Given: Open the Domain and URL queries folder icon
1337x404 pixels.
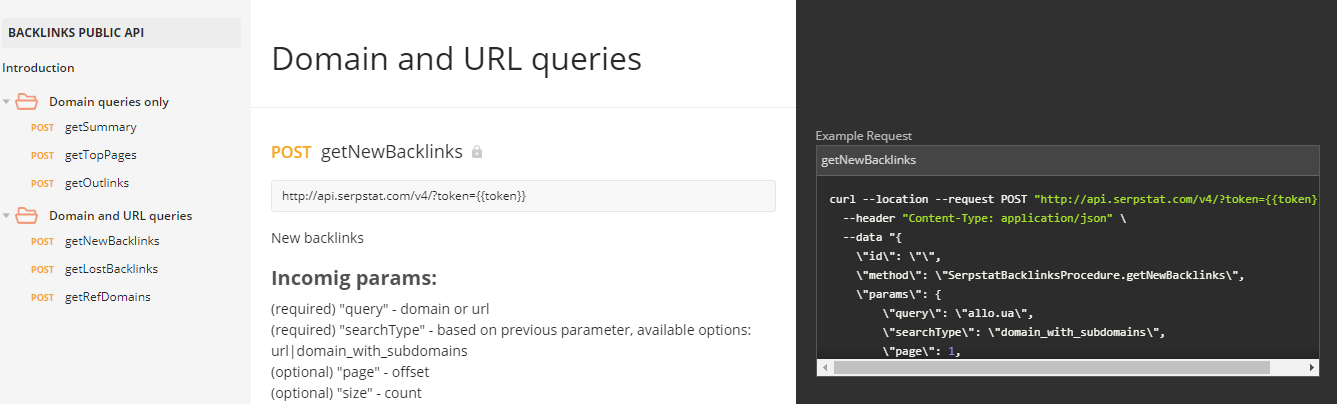Looking at the screenshot, I should pyautogui.click(x=27, y=215).
